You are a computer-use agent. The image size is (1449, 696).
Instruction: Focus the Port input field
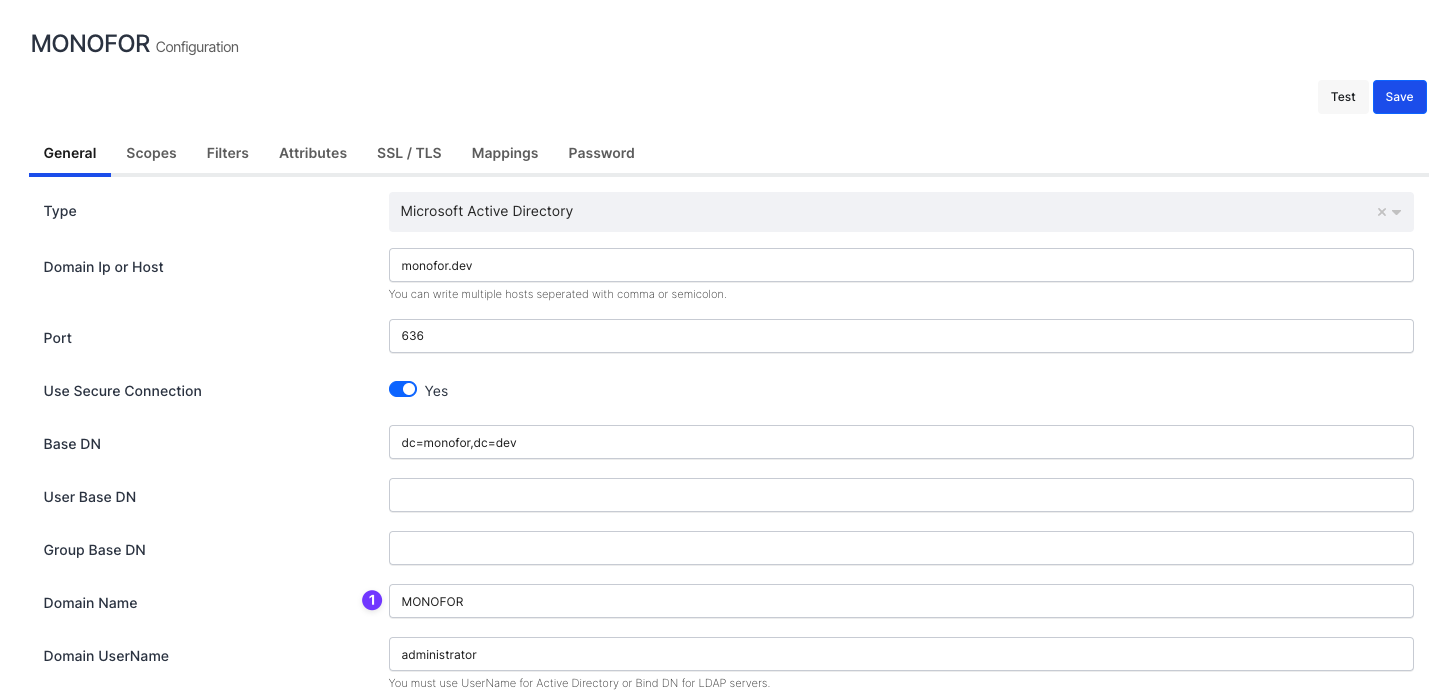tap(900, 336)
